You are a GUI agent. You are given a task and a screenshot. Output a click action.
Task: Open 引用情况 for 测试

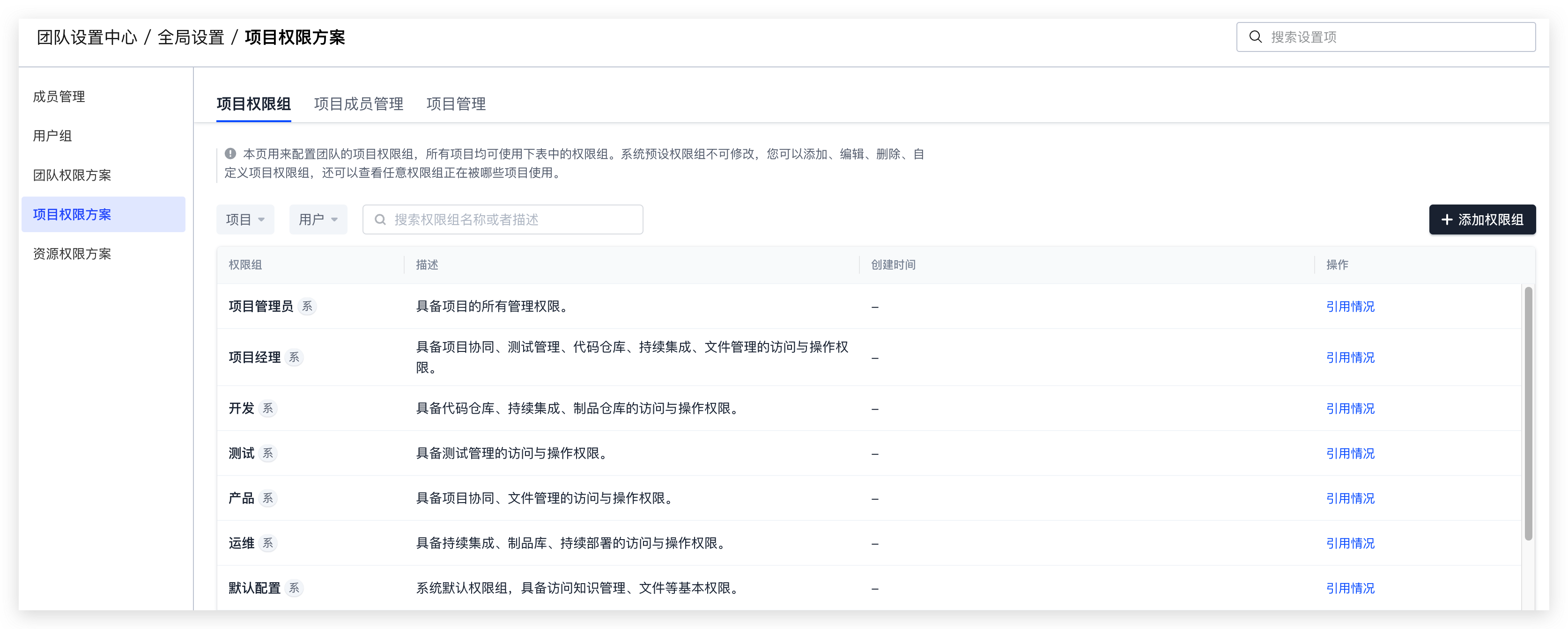(1350, 454)
